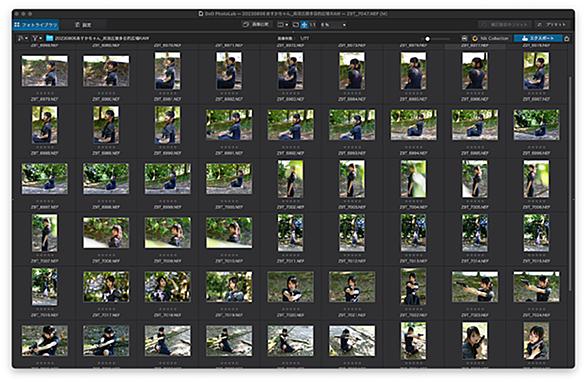Image resolution: width=586 pixels, height=382 pixels.
Task: Expand the zoom percentage dropdown
Action: click(x=344, y=25)
